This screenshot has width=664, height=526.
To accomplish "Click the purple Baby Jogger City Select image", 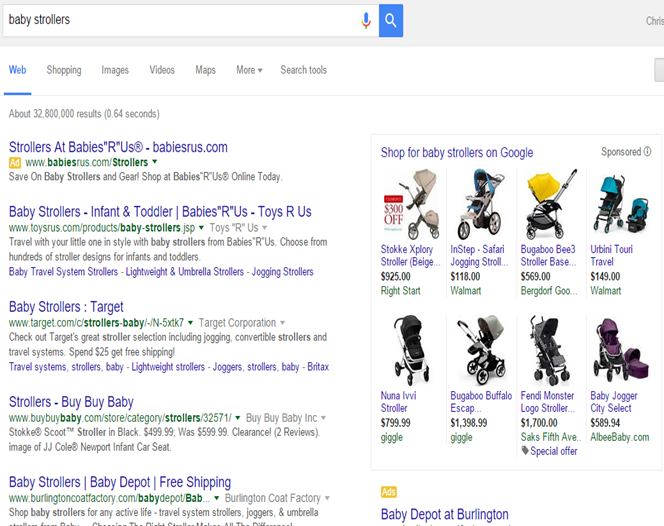I will coord(621,350).
